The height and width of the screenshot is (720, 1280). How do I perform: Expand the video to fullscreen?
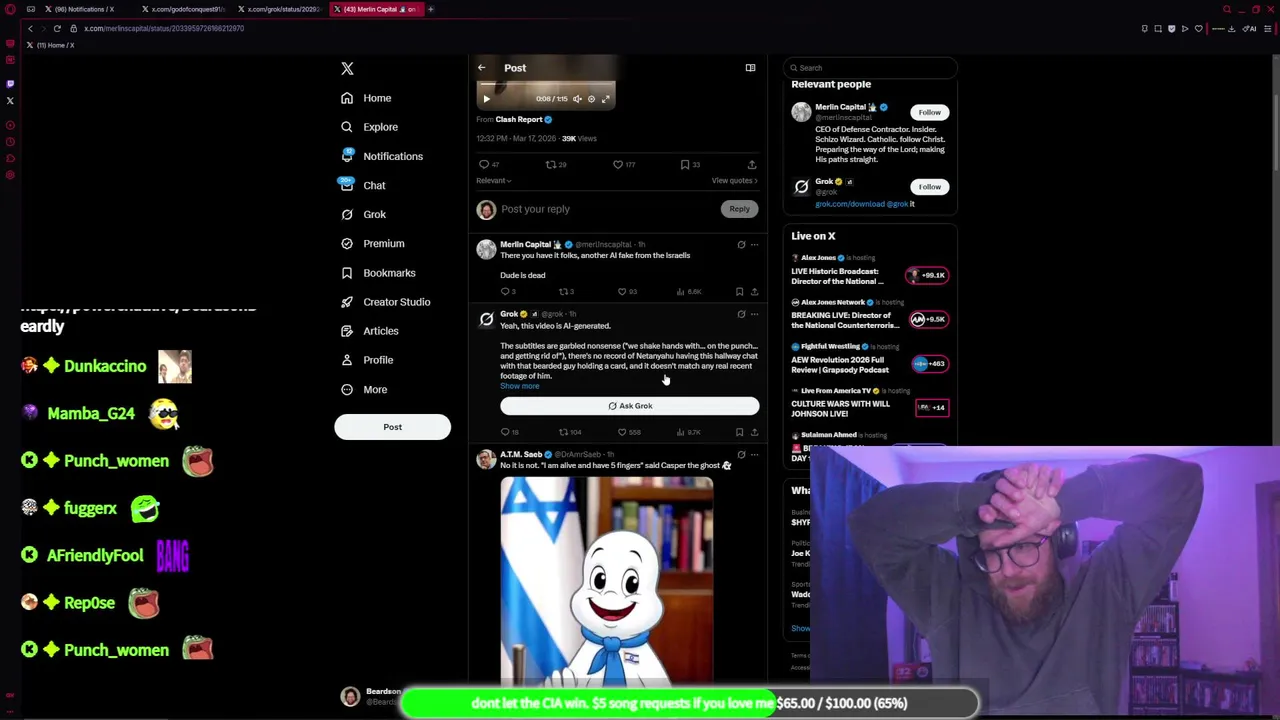point(605,99)
